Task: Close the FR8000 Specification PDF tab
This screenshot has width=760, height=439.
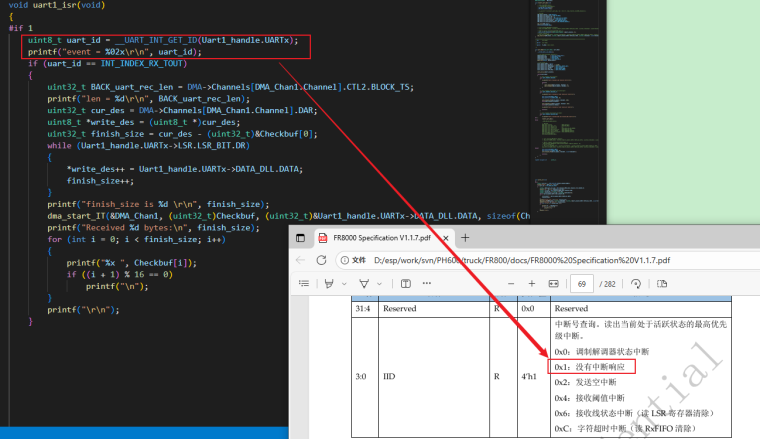Action: click(446, 238)
